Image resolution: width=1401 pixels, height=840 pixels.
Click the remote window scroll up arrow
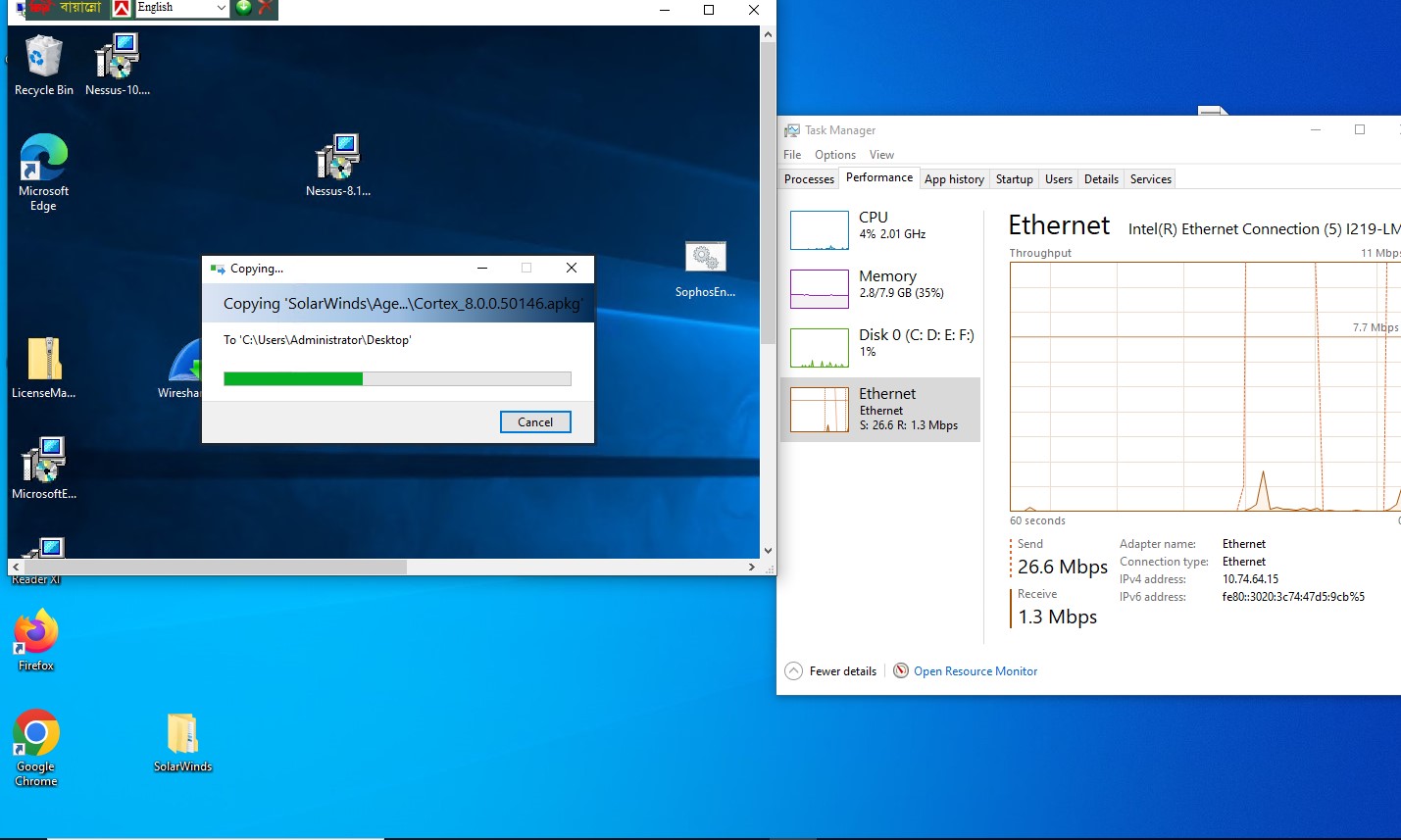click(x=768, y=34)
